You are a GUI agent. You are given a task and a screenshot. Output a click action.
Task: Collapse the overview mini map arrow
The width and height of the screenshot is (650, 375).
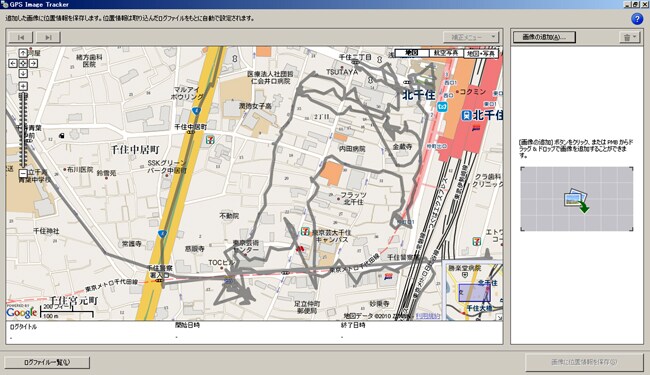[499, 317]
